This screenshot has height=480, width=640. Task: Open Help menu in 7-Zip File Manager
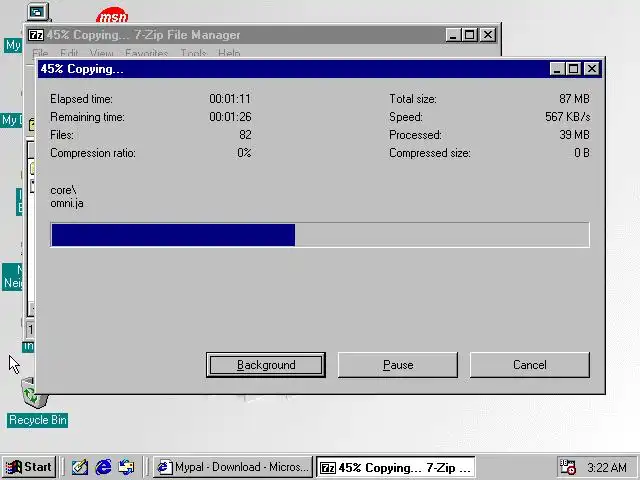pyautogui.click(x=229, y=53)
